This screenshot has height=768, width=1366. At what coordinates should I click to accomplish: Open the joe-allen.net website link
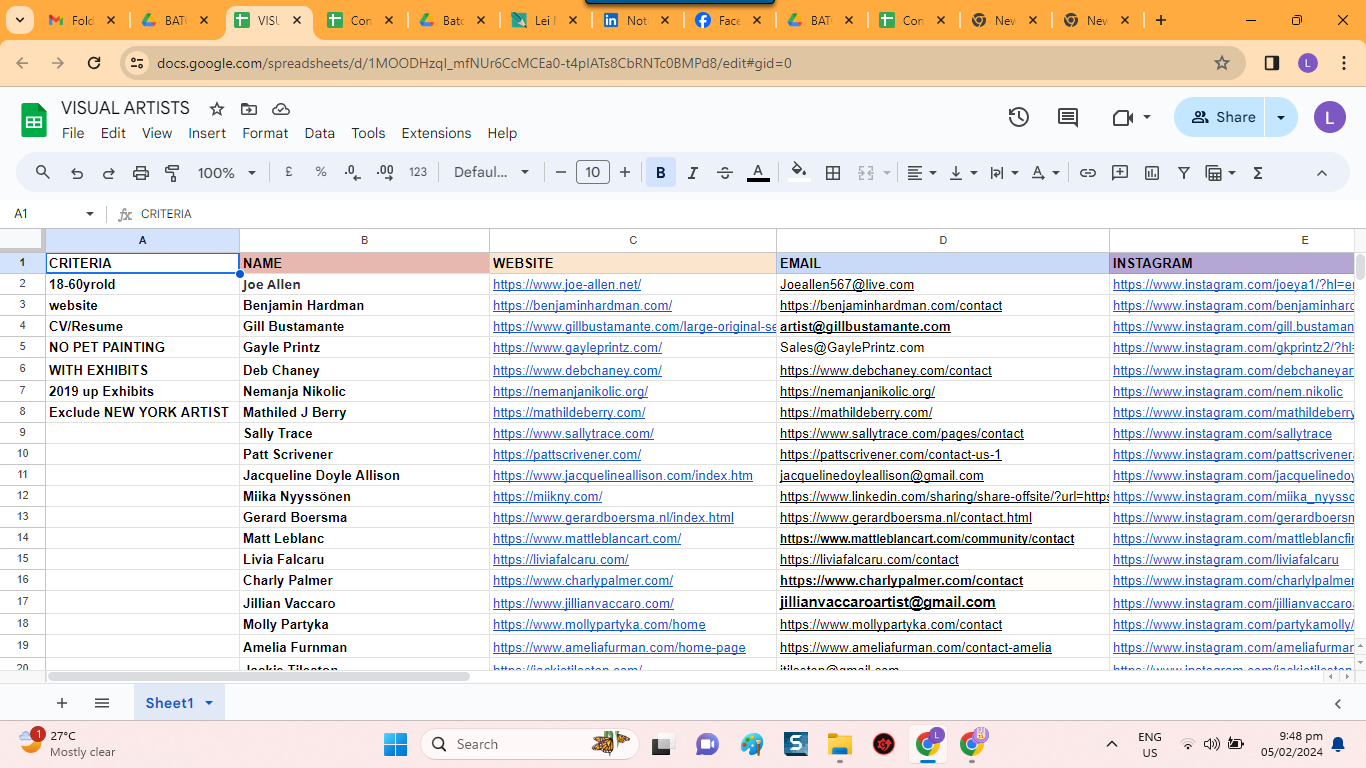[x=567, y=284]
